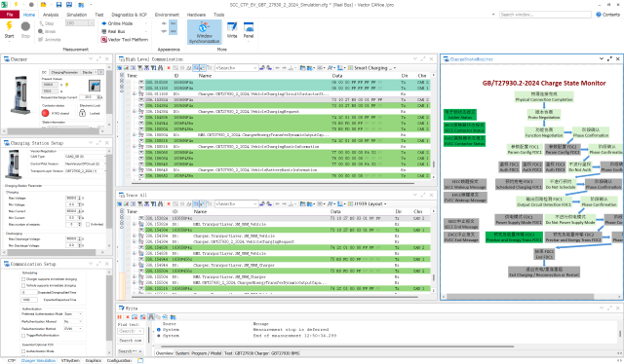Viewport: 624px width, 364px height.
Task: Click the High Level Communication search field
Action: click(236, 68)
